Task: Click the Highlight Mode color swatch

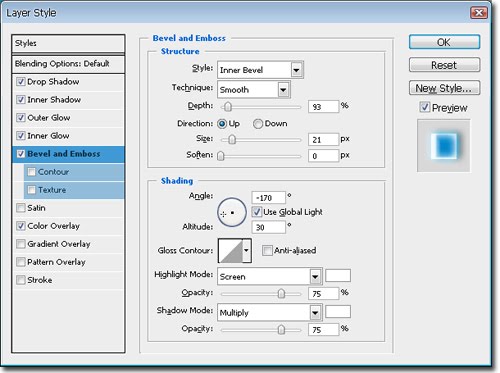Action: [338, 276]
